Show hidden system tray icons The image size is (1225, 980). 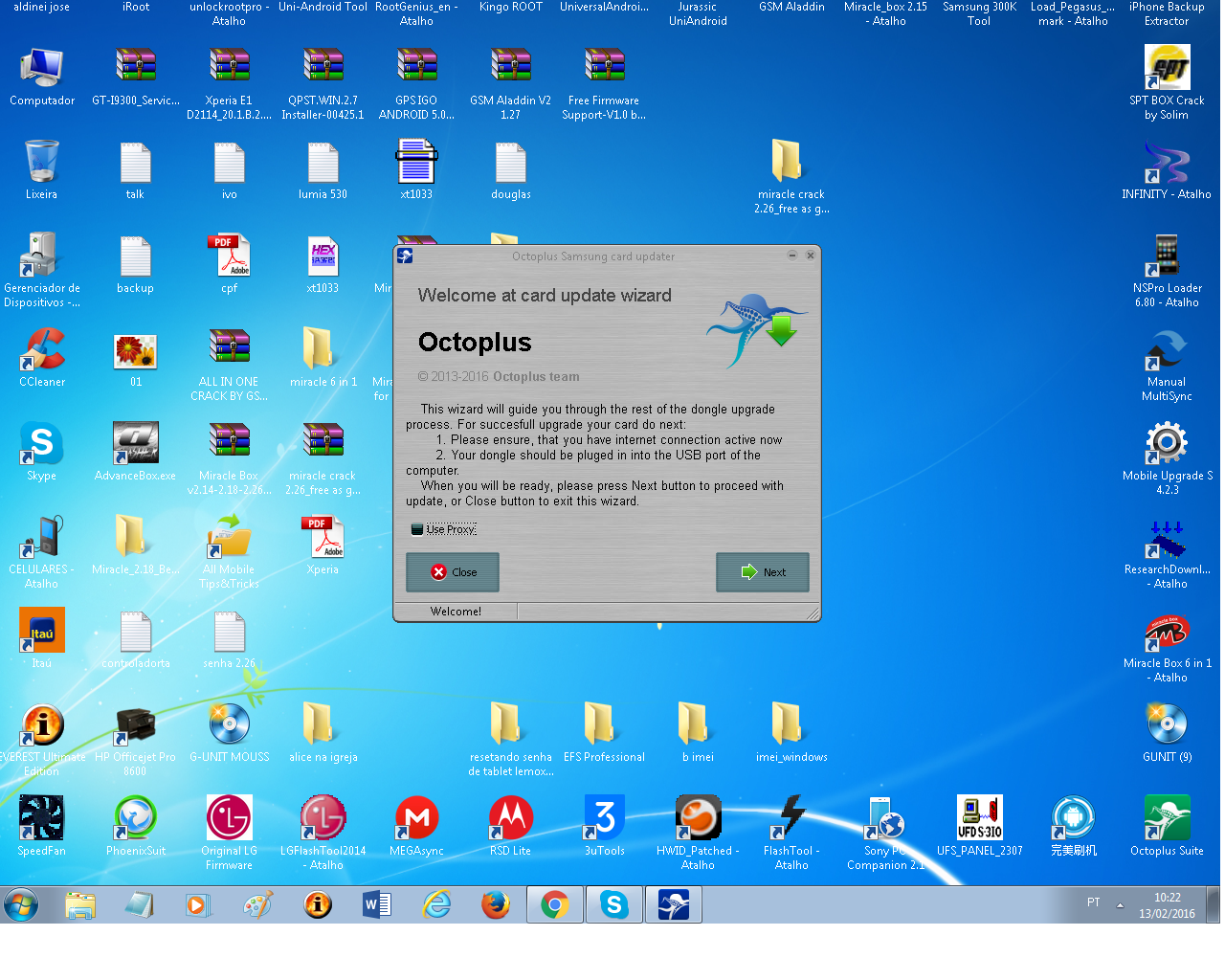coord(1120,904)
